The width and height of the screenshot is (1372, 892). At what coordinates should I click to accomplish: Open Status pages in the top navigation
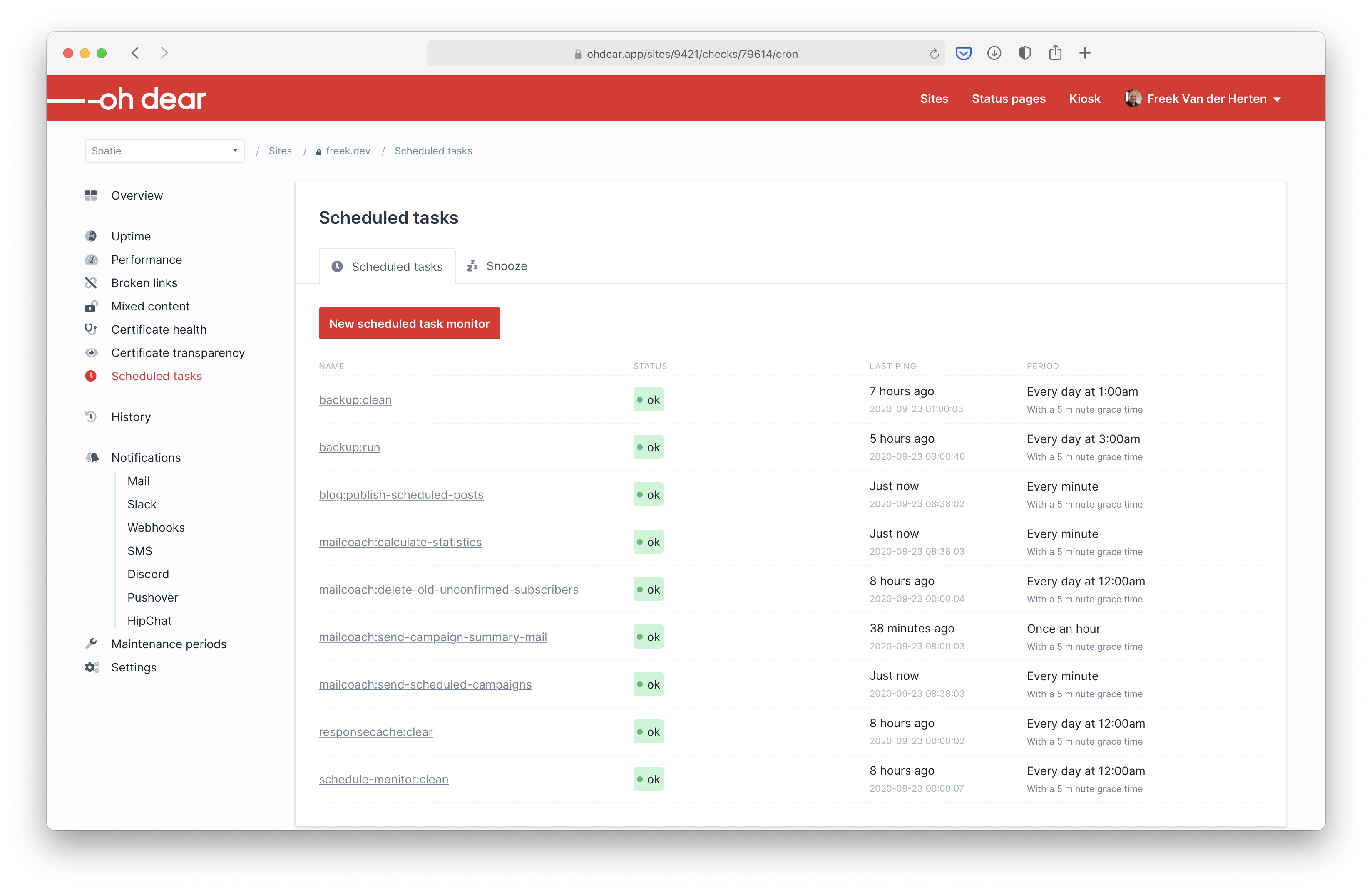[1008, 99]
